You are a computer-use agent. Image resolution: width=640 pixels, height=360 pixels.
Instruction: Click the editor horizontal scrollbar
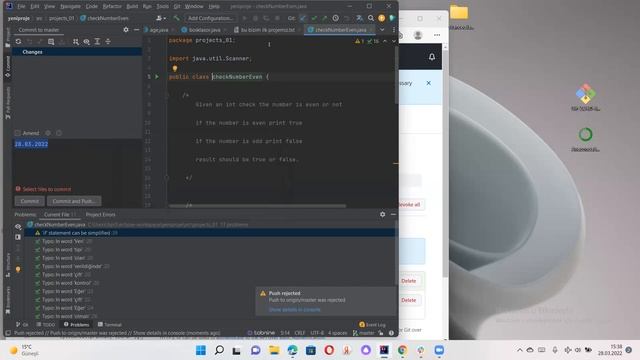[x=257, y=206]
